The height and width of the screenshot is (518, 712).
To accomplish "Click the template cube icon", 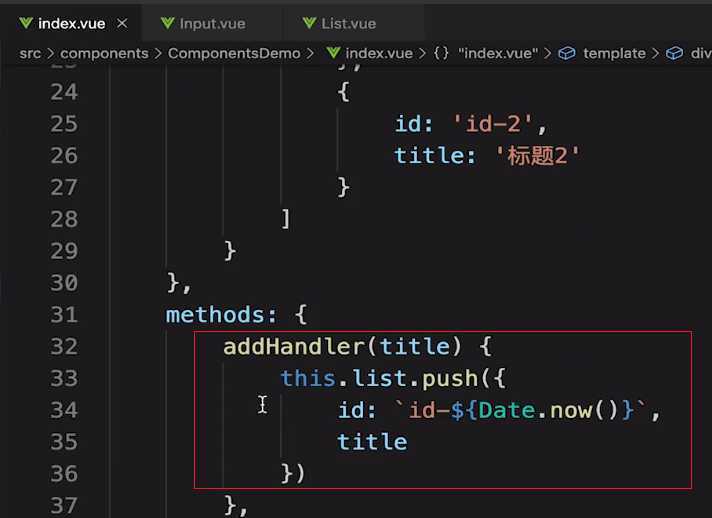I will pos(567,54).
